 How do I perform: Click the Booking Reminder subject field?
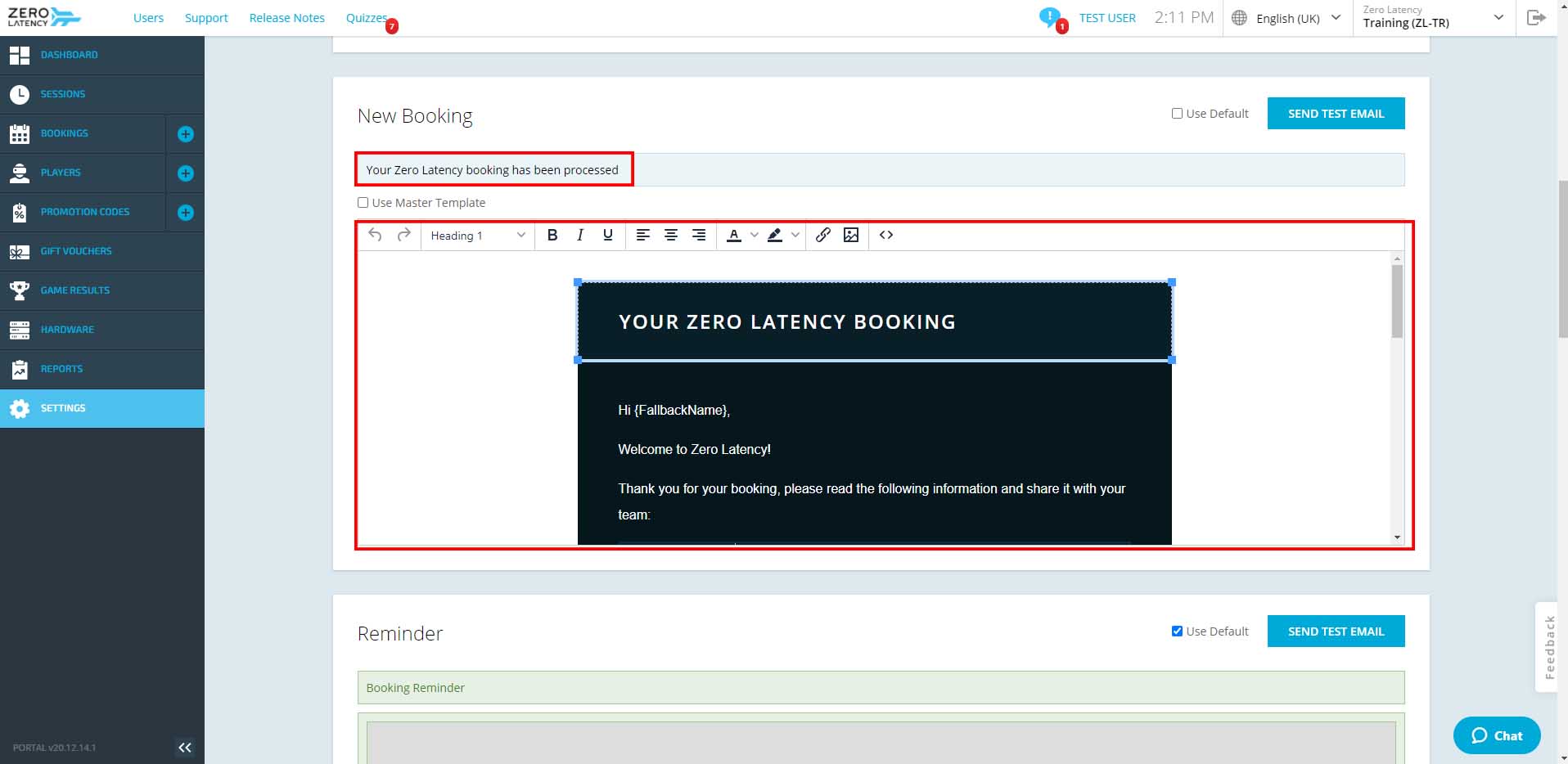point(881,688)
